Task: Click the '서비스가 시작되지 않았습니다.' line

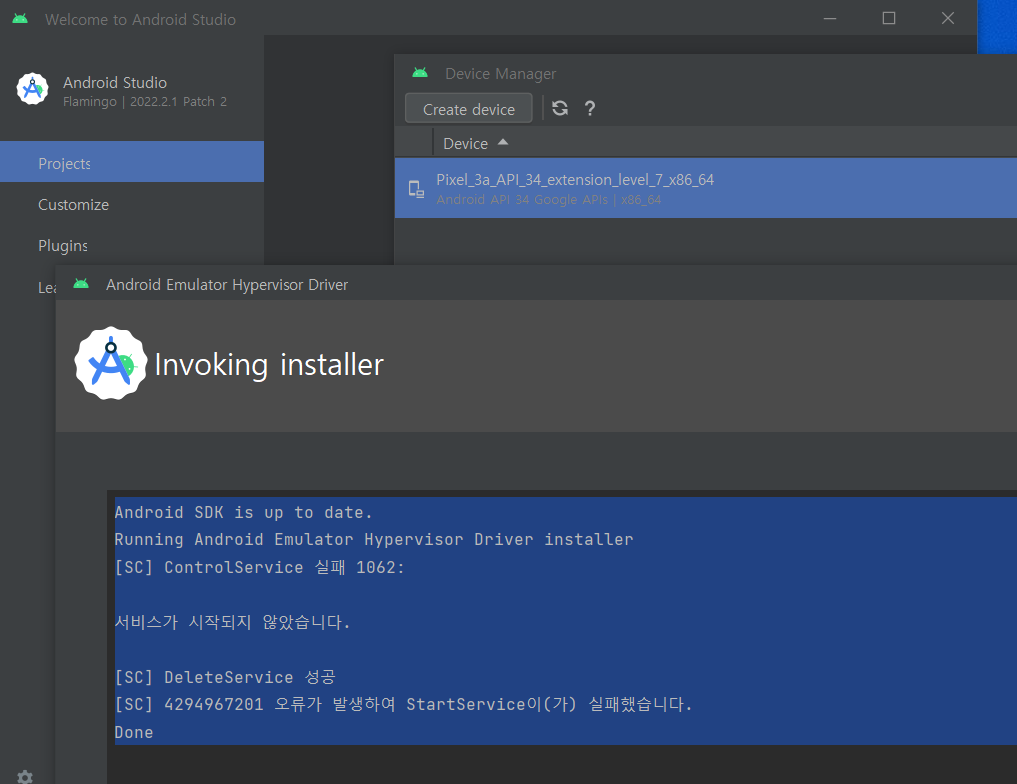Action: click(x=232, y=622)
